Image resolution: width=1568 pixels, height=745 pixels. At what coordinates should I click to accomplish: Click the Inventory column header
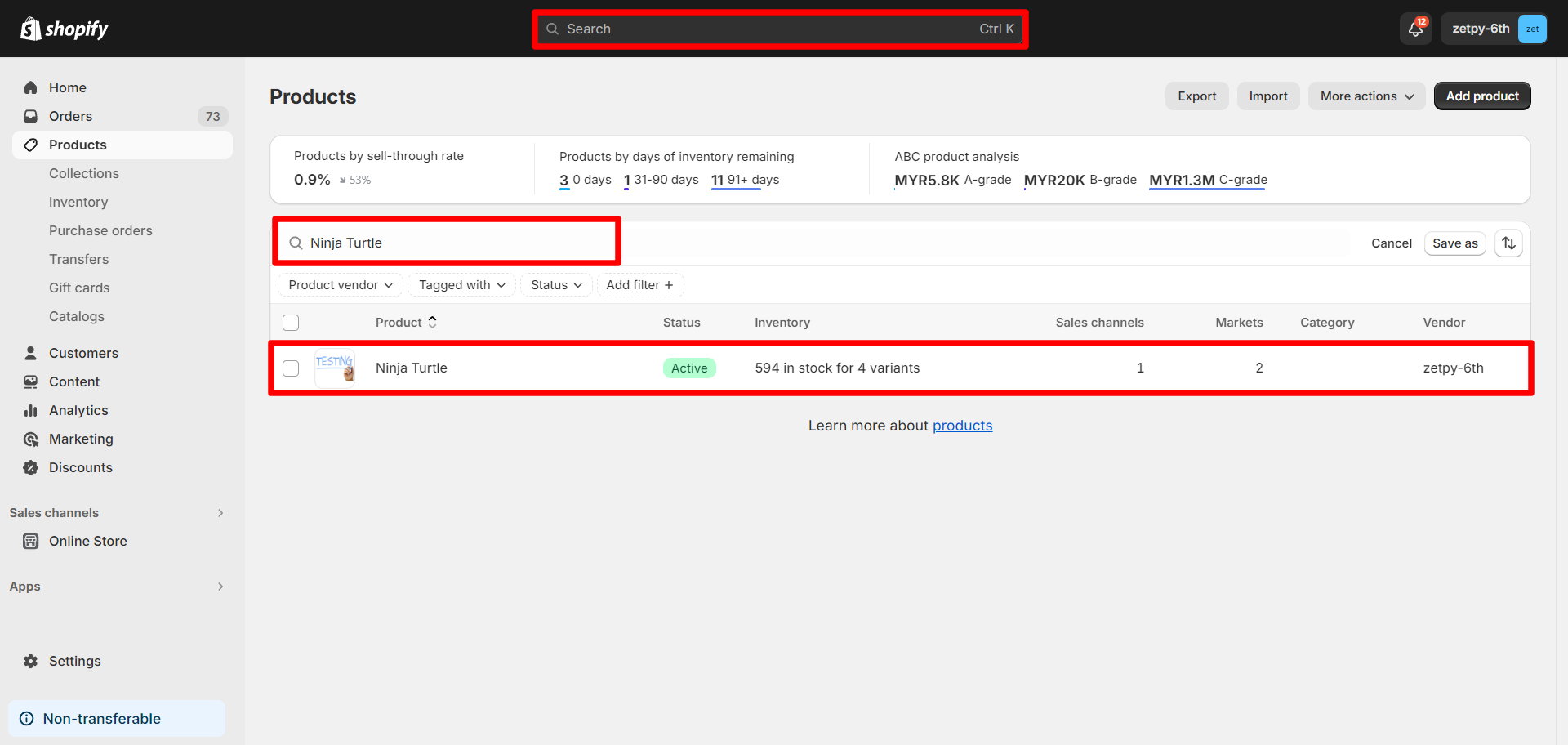click(x=782, y=323)
